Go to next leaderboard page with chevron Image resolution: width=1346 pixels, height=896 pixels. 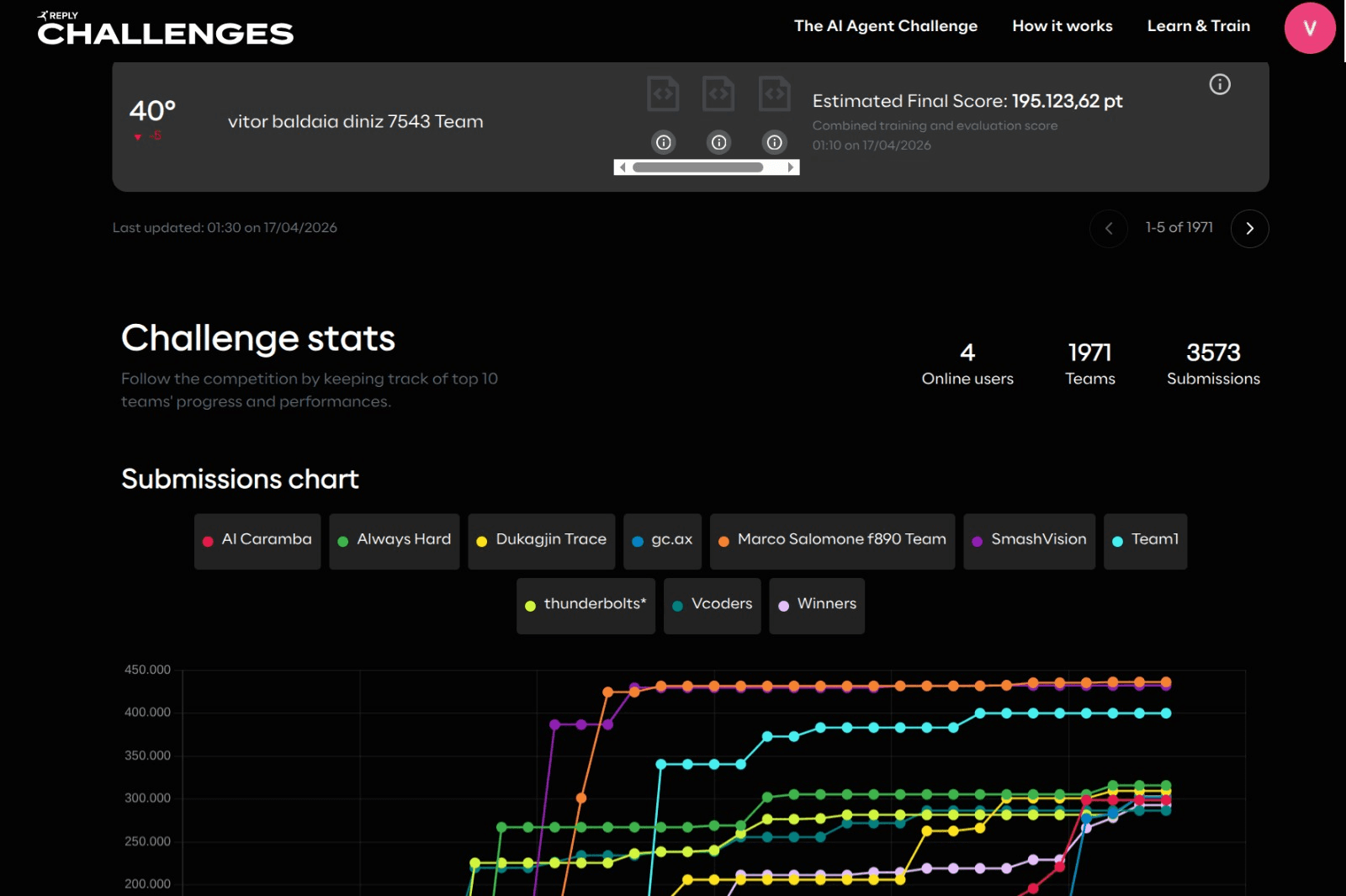click(1249, 228)
